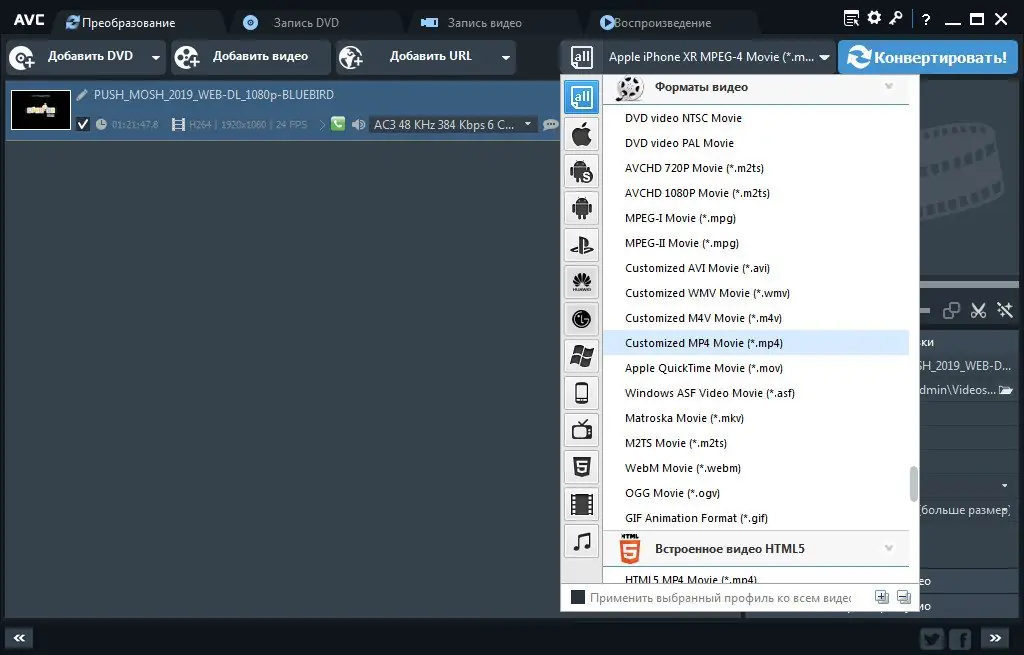Click the key registration icon

tap(896, 18)
